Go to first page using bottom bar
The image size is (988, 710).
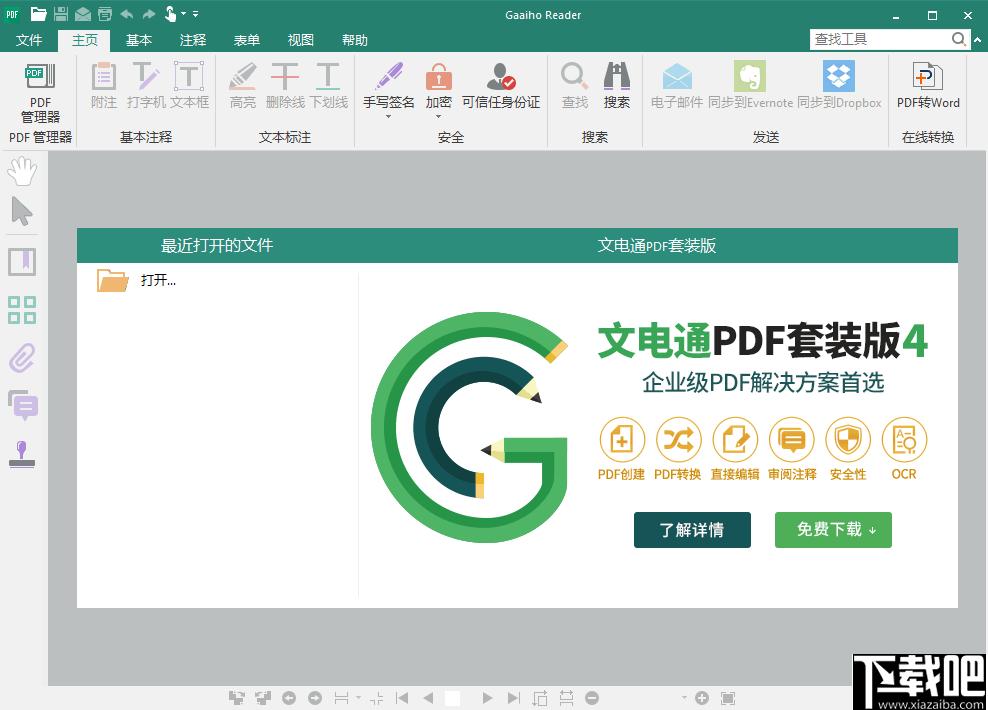click(x=402, y=698)
